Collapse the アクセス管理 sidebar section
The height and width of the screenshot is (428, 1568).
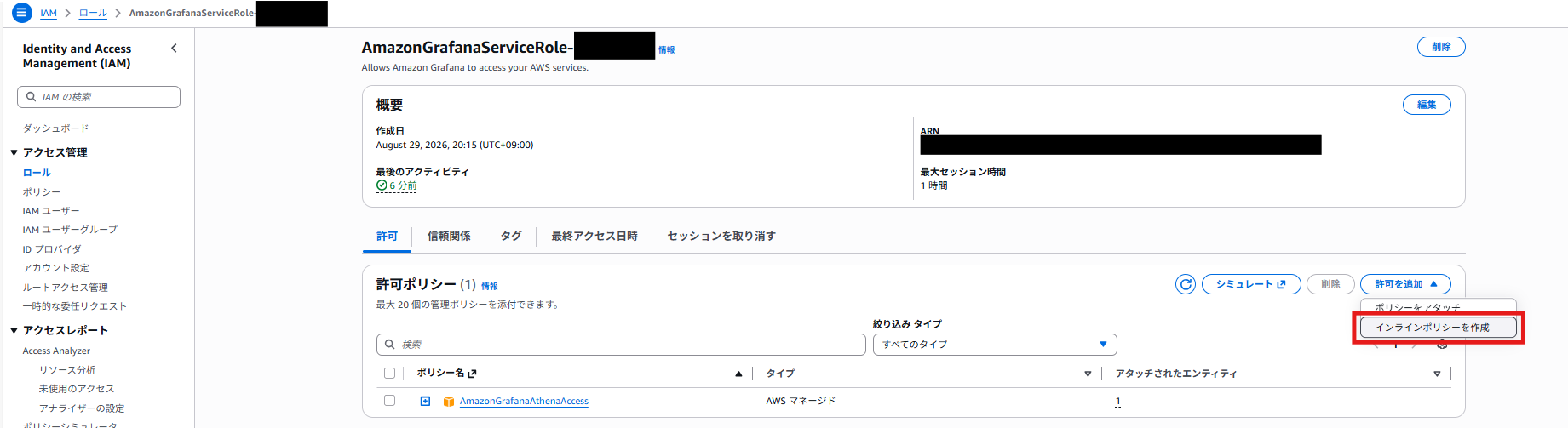click(x=14, y=153)
